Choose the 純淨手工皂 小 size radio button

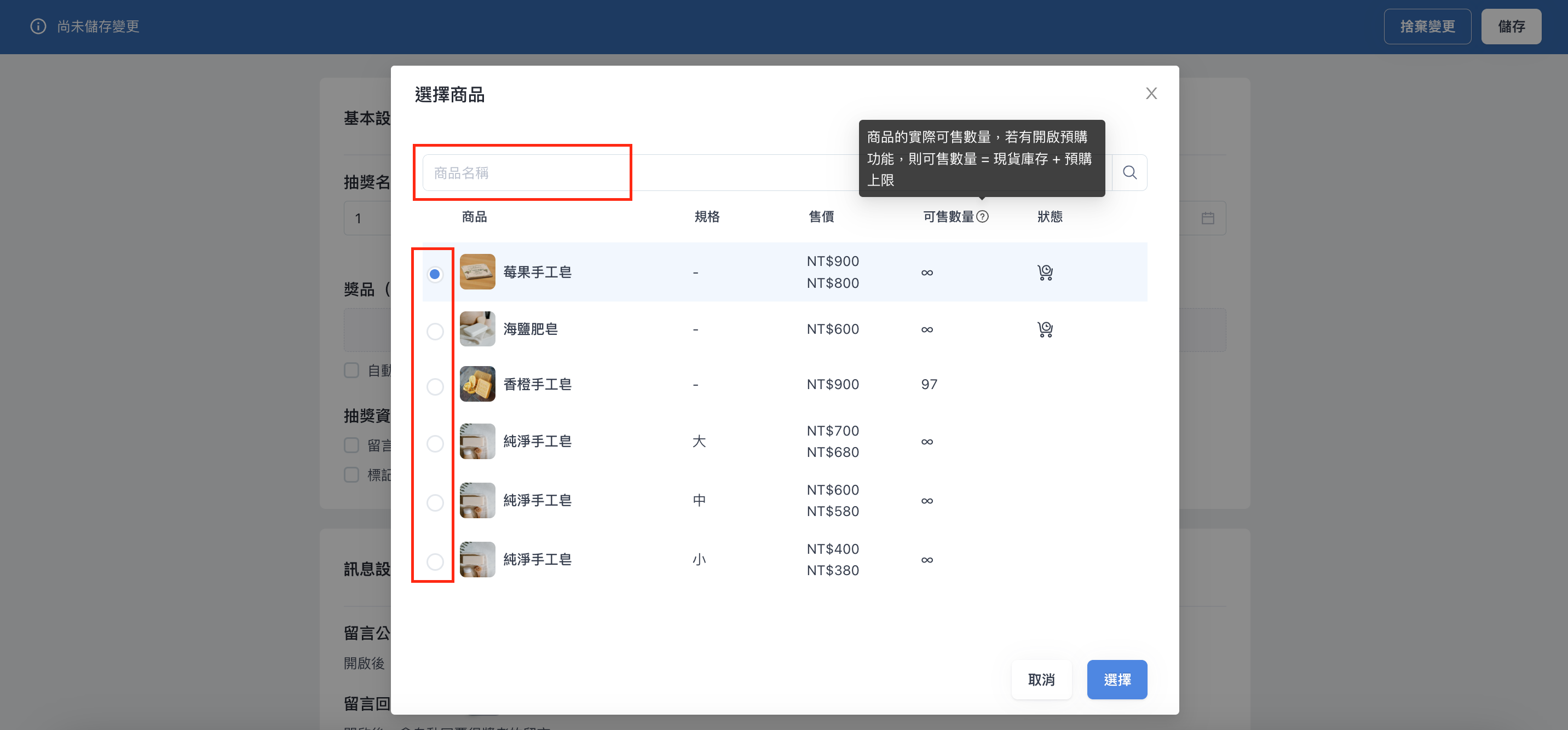pyautogui.click(x=435, y=561)
